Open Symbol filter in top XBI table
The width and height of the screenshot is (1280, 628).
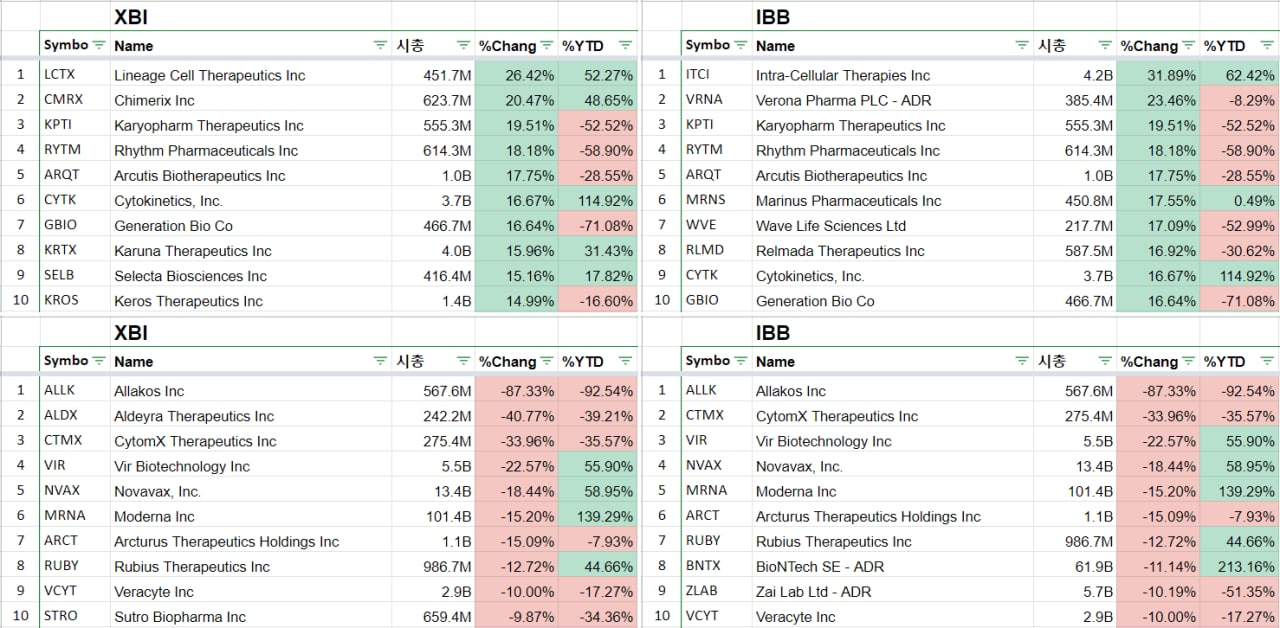pos(98,45)
